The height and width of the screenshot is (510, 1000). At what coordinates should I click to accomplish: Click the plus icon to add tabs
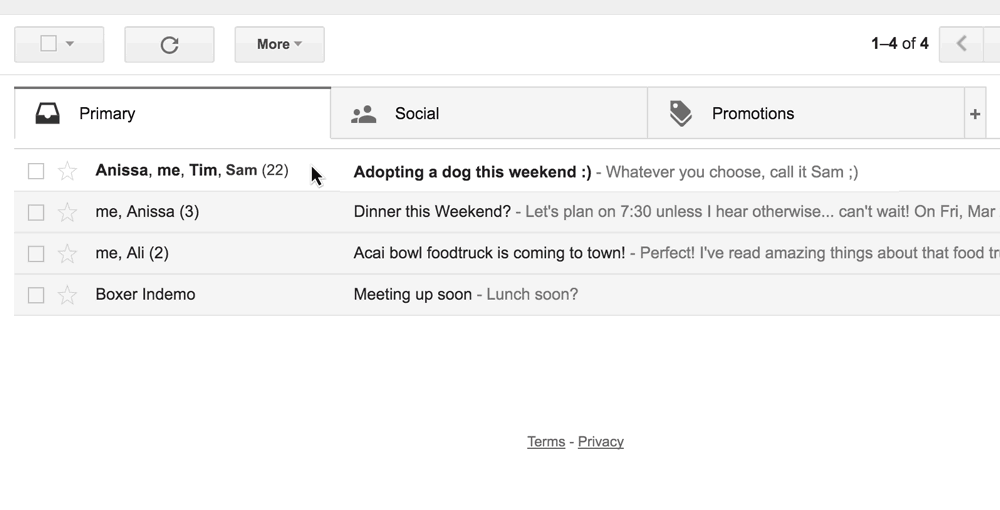click(x=974, y=114)
